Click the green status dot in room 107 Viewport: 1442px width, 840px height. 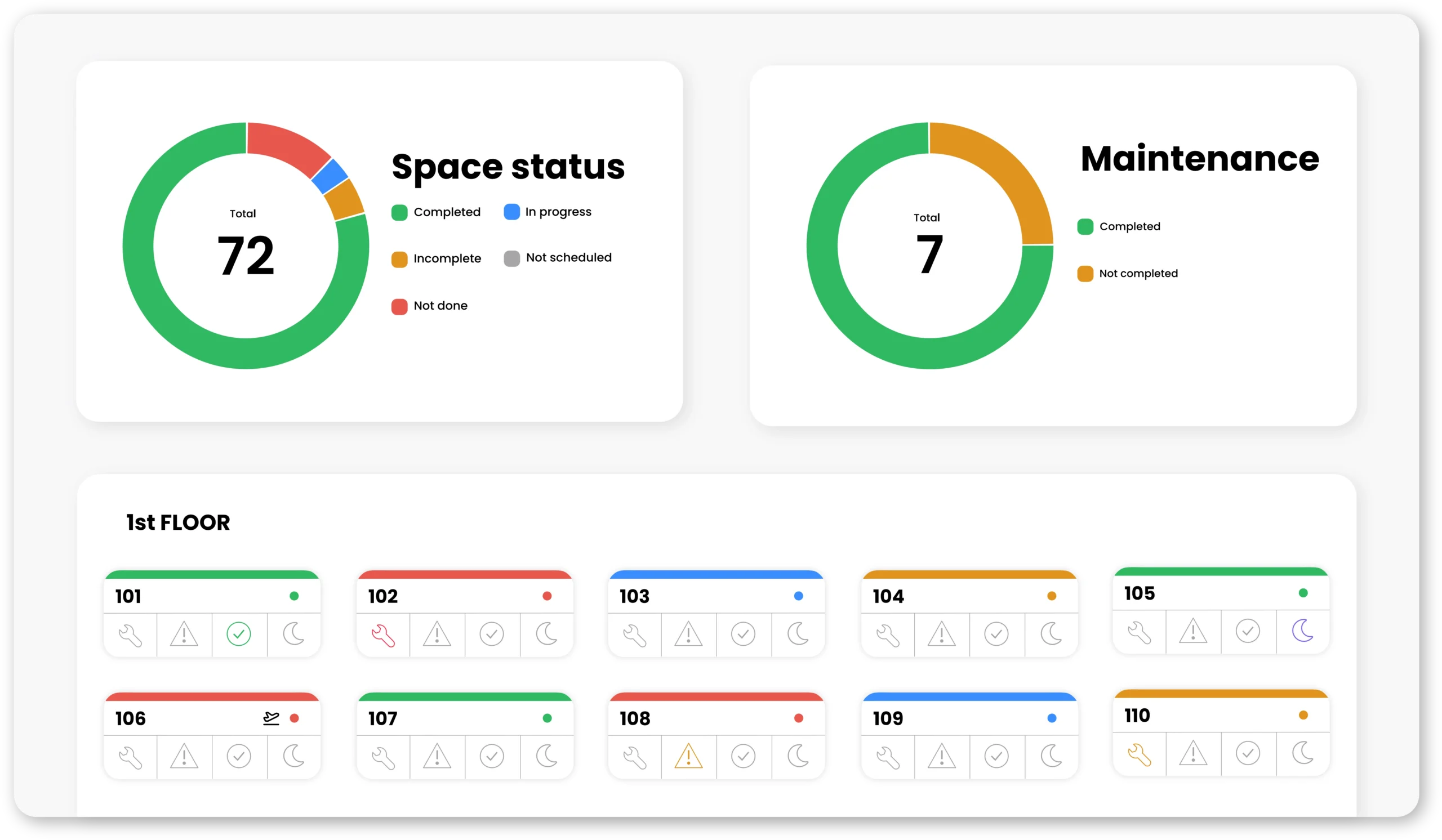pyautogui.click(x=547, y=718)
